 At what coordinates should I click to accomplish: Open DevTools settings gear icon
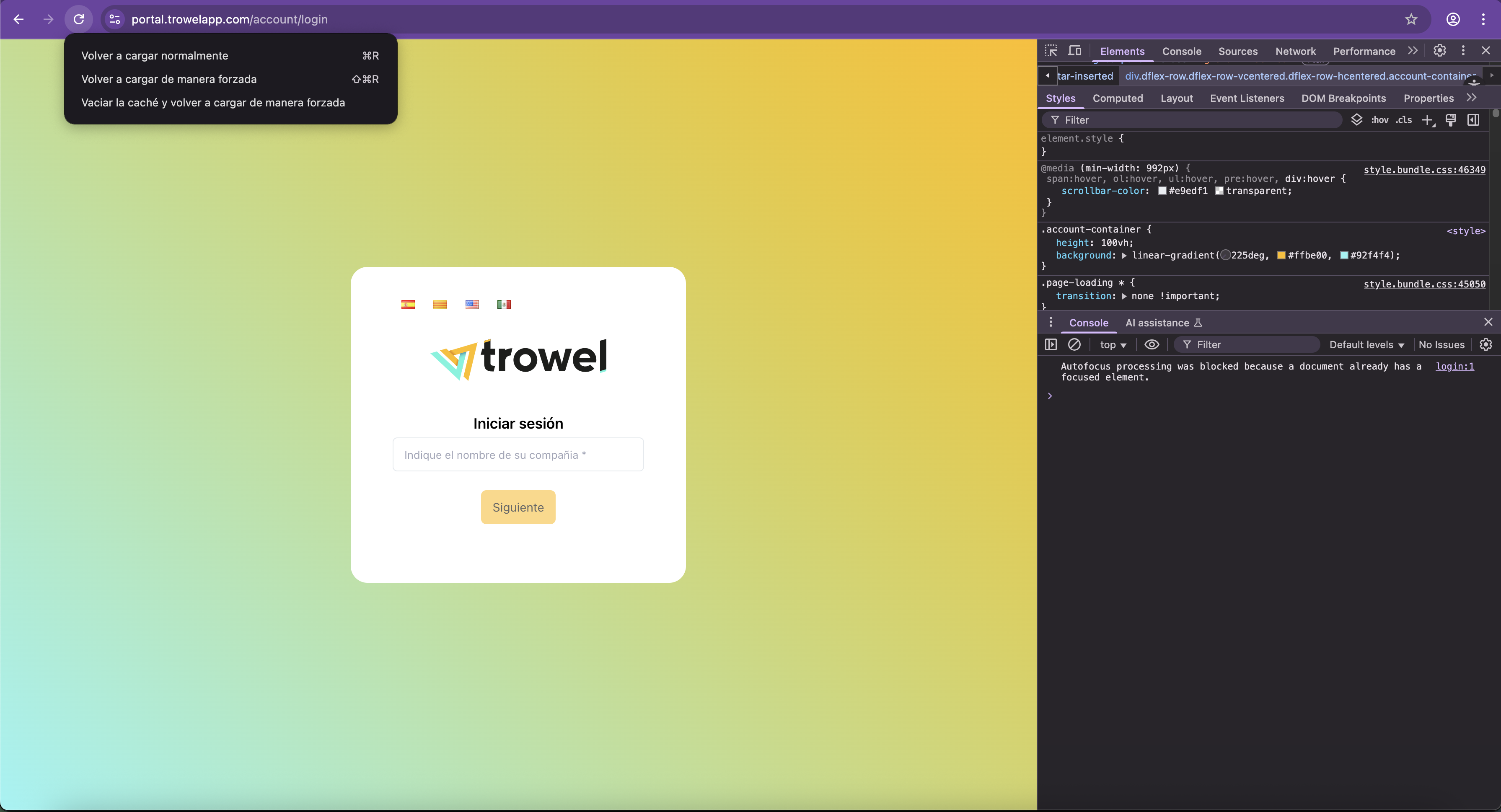pyautogui.click(x=1439, y=51)
